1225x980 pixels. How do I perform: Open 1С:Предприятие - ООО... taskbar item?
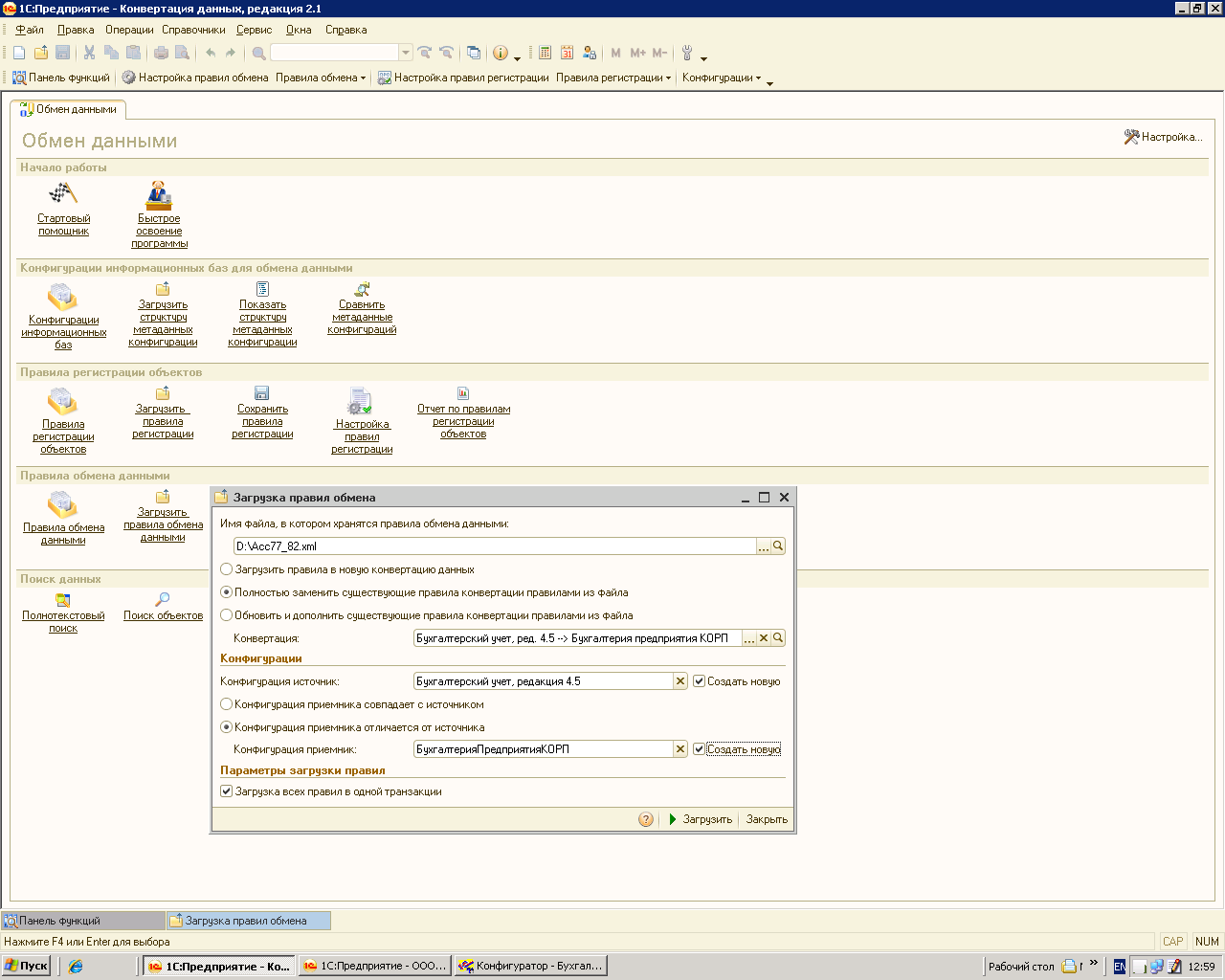tap(374, 966)
